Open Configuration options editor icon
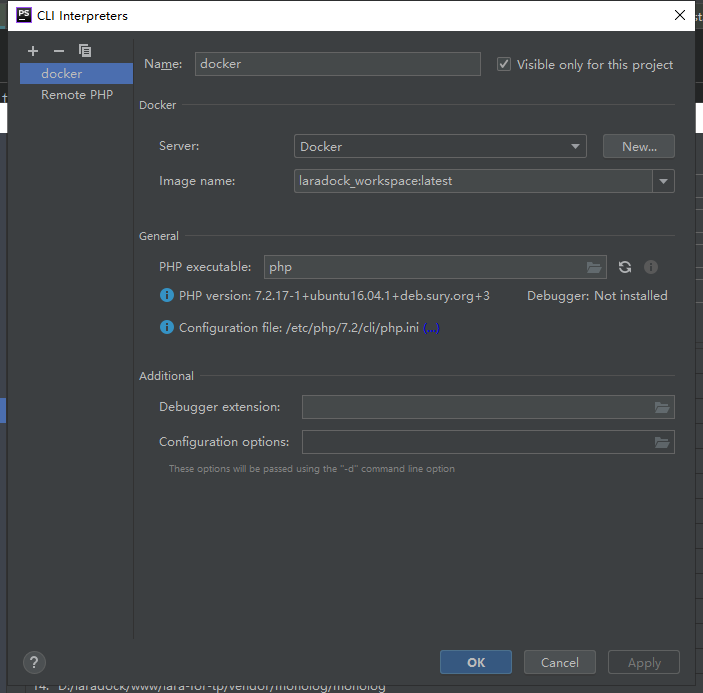 [x=661, y=442]
